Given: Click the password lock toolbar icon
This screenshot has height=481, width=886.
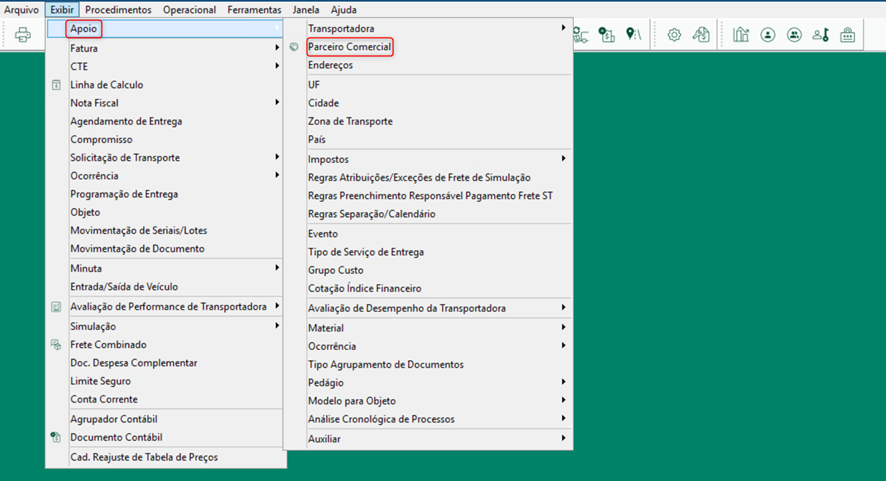Looking at the screenshot, I should (x=847, y=35).
